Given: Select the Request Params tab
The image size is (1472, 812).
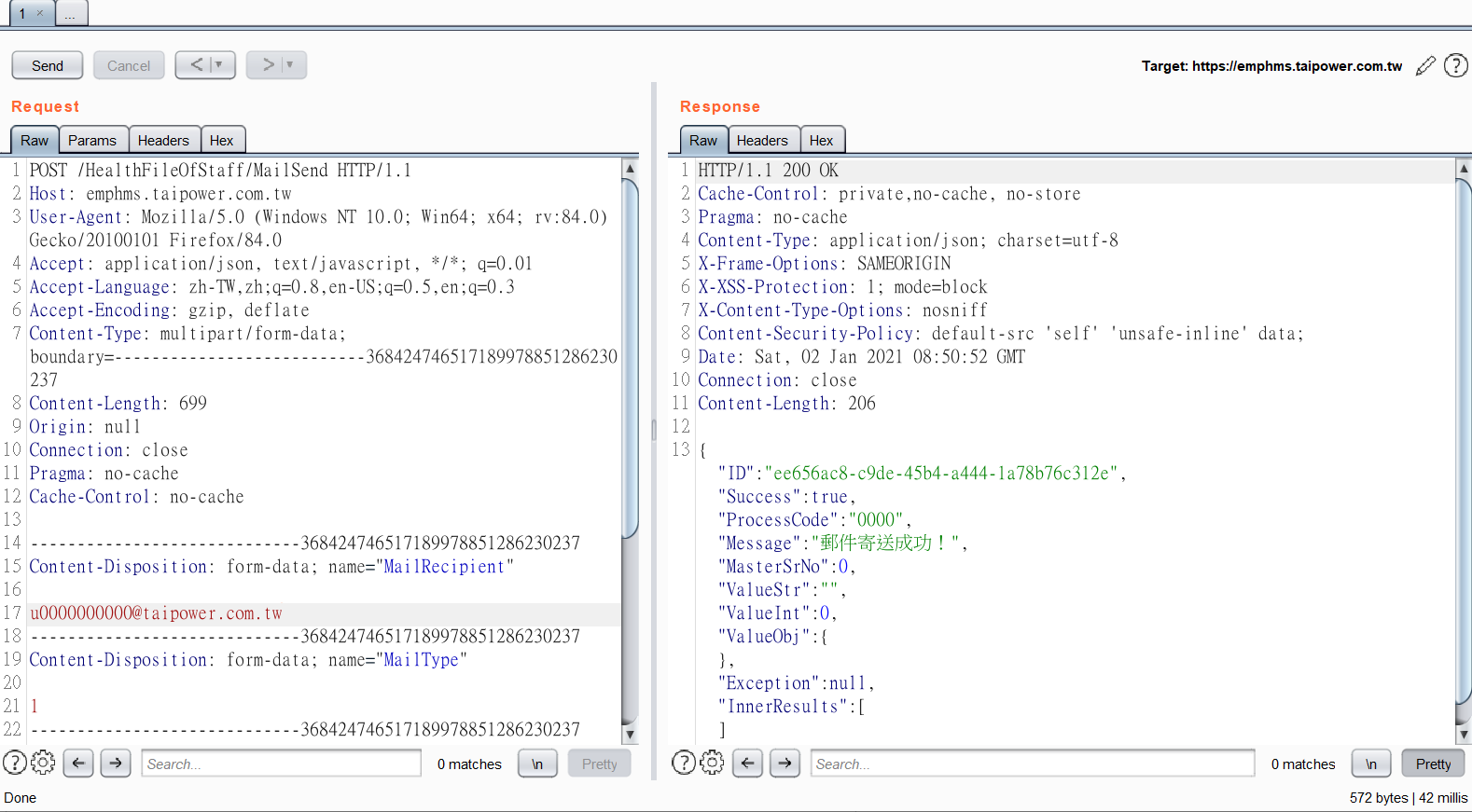Looking at the screenshot, I should coord(92,140).
